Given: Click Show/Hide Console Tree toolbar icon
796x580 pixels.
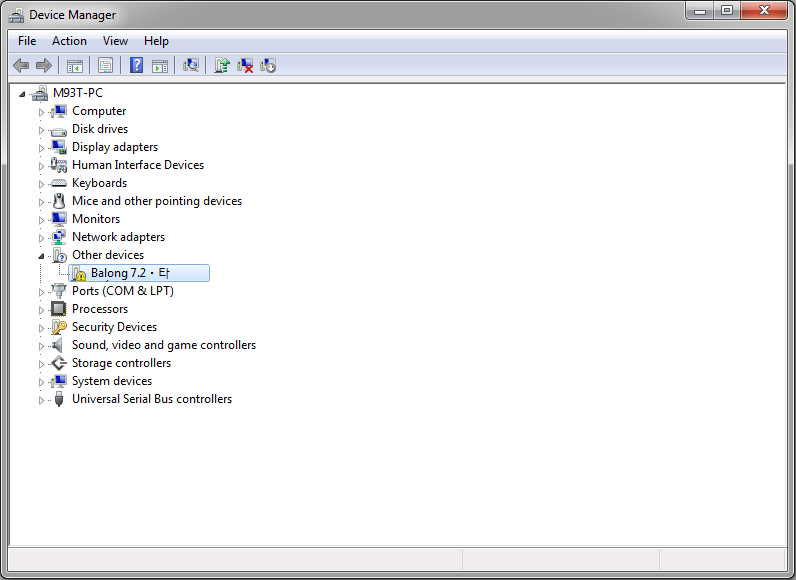Looking at the screenshot, I should [74, 65].
